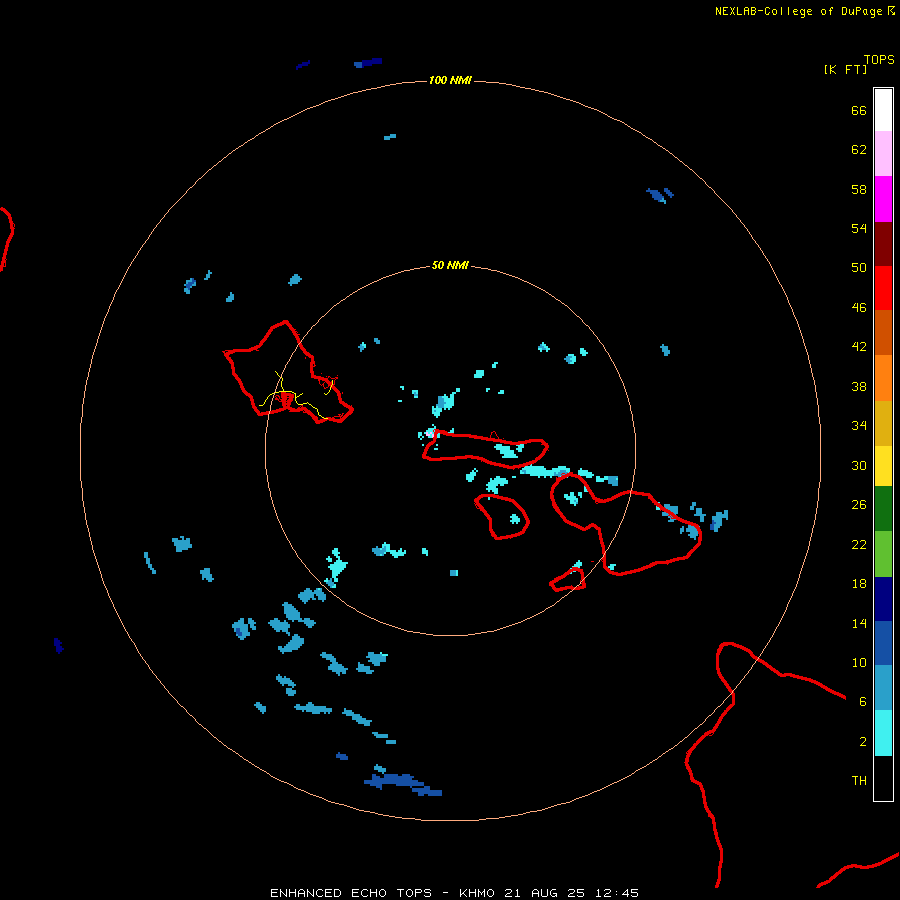Click the white swatch in the tops scale
The image size is (900, 900).
(883, 110)
